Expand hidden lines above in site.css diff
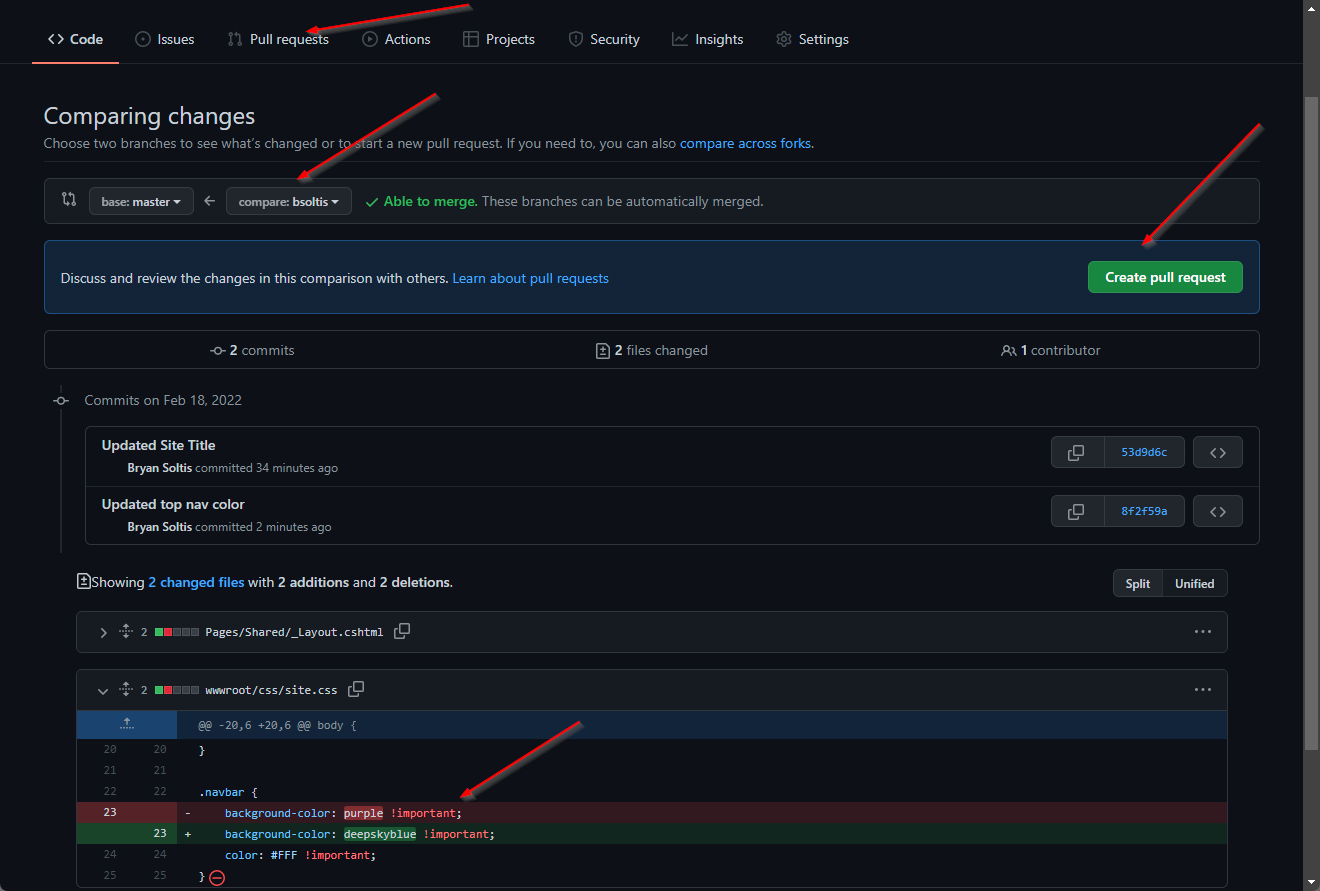Viewport: 1320px width, 891px height. (127, 724)
